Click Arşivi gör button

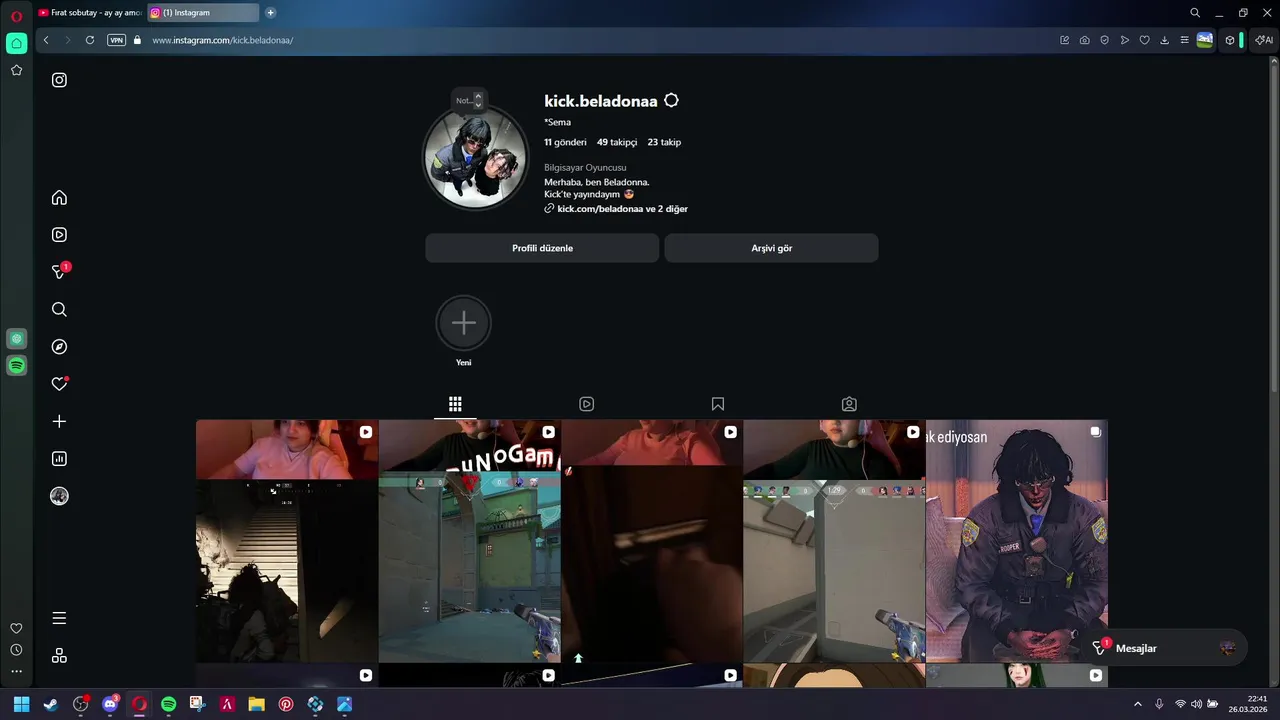(771, 248)
